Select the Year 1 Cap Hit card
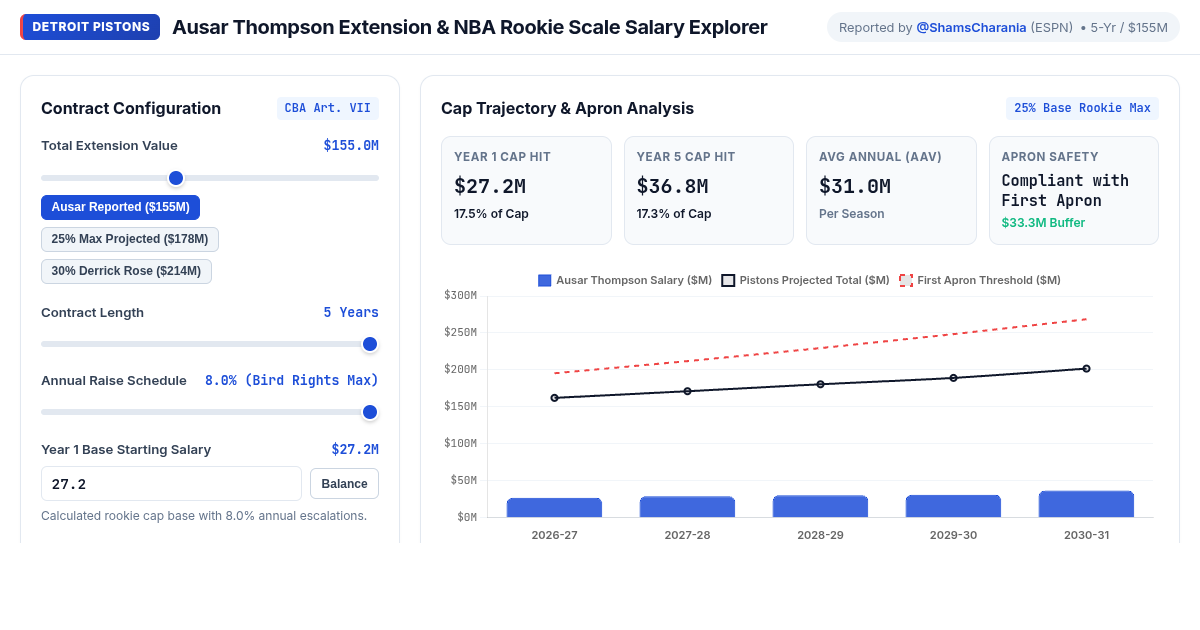 coord(526,191)
